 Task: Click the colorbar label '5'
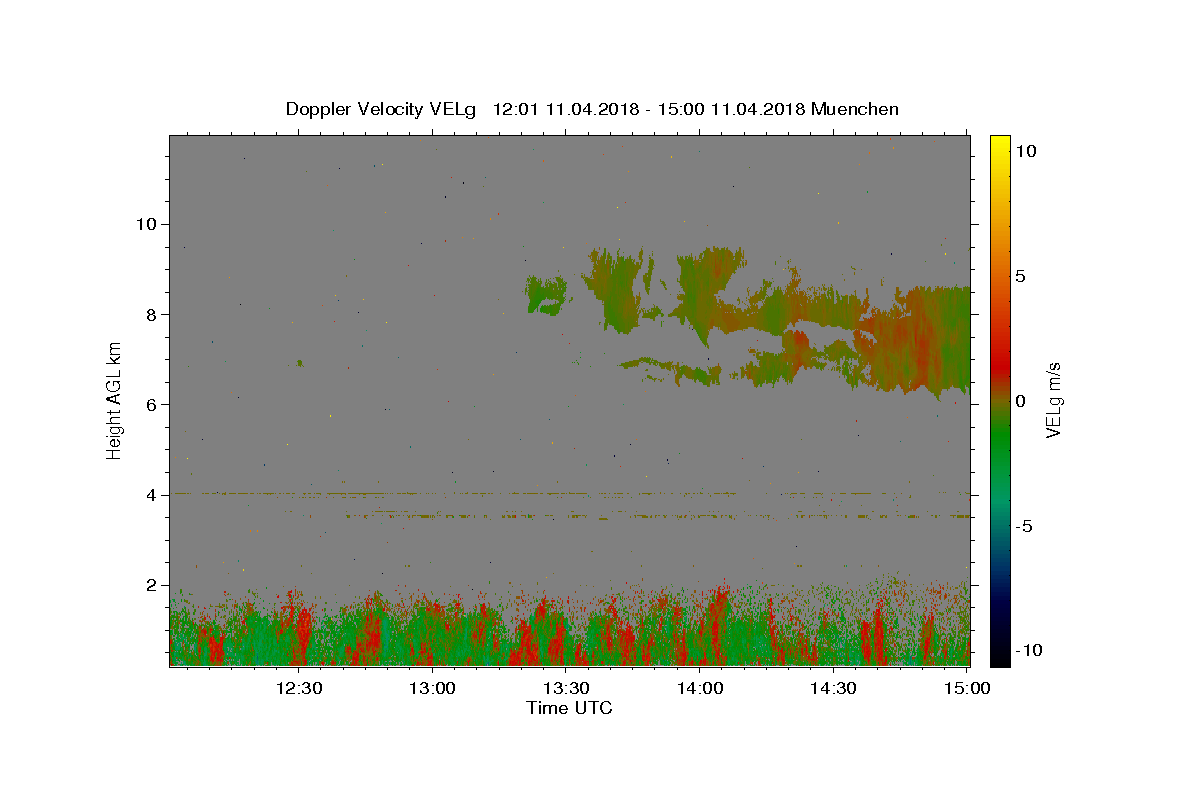[x=1020, y=276]
